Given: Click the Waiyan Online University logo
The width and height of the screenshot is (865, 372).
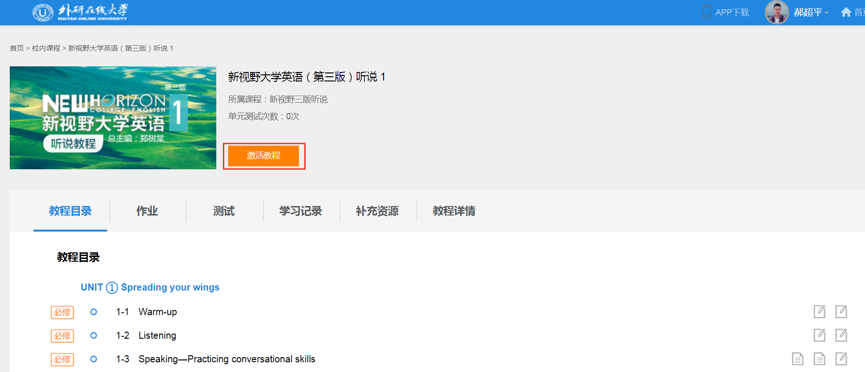Looking at the screenshot, I should pos(81,12).
